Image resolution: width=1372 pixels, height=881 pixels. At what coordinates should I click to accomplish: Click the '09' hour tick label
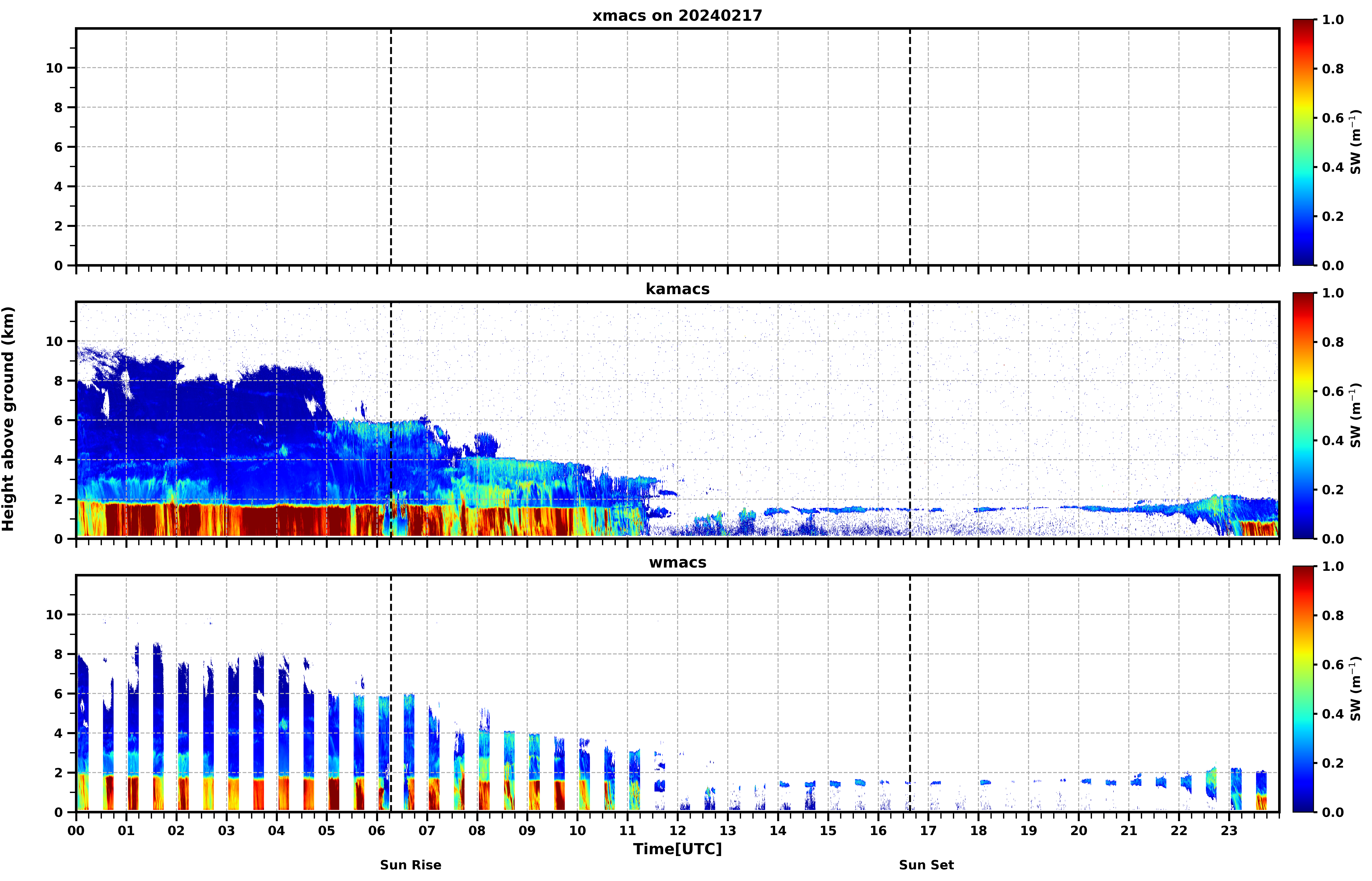pyautogui.click(x=528, y=831)
